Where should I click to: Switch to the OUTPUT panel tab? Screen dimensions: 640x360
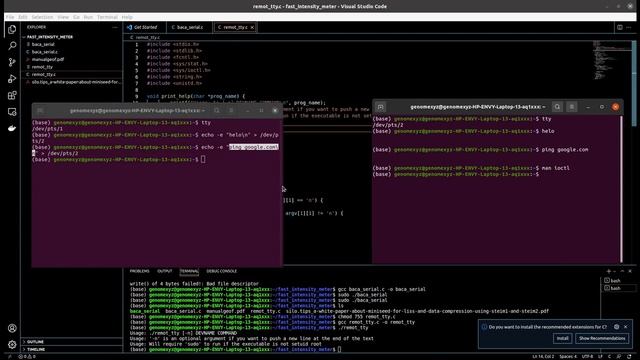pos(164,271)
